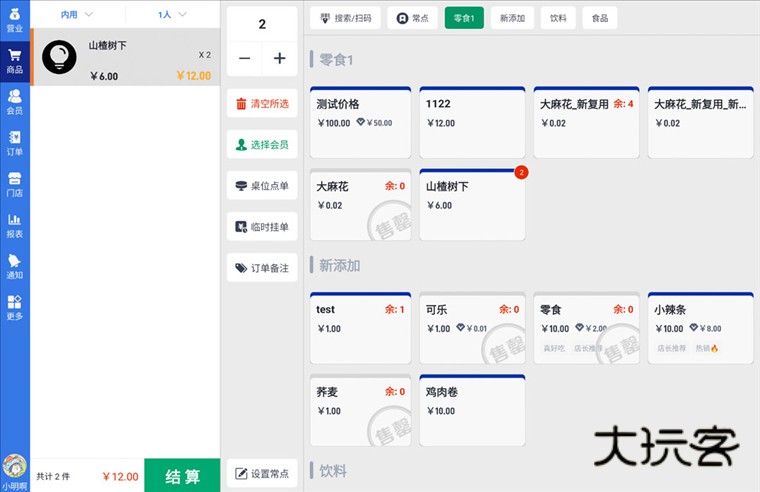Expand the 1人 guest count dropdown

click(x=172, y=15)
